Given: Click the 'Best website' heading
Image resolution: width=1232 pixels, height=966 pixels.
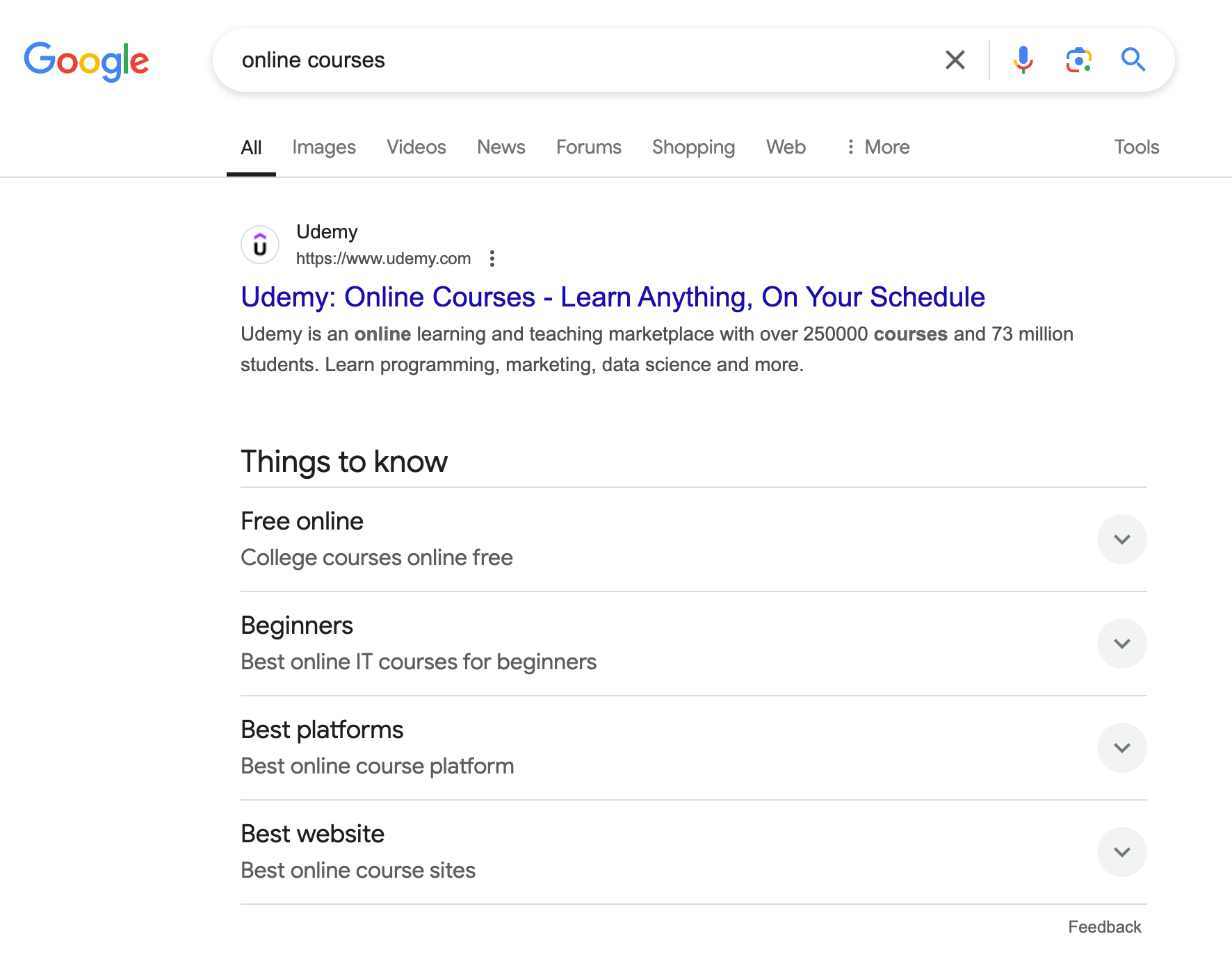Looking at the screenshot, I should pyautogui.click(x=312, y=834).
